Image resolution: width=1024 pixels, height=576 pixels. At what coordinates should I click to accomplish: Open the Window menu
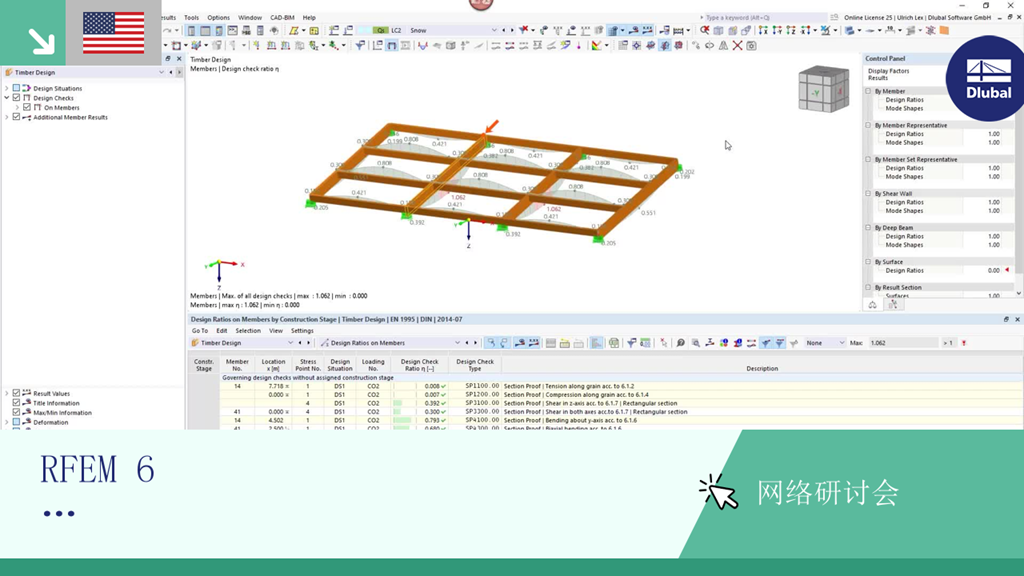coord(249,18)
